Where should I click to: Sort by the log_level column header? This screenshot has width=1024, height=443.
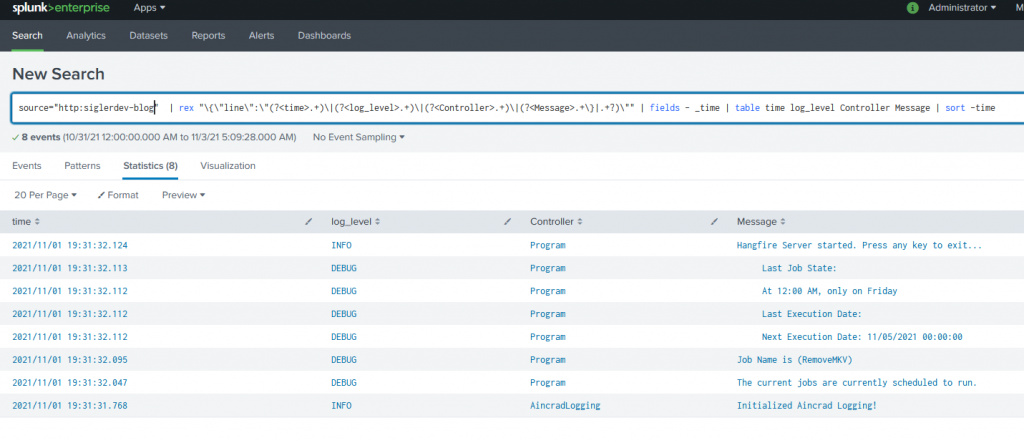(354, 222)
